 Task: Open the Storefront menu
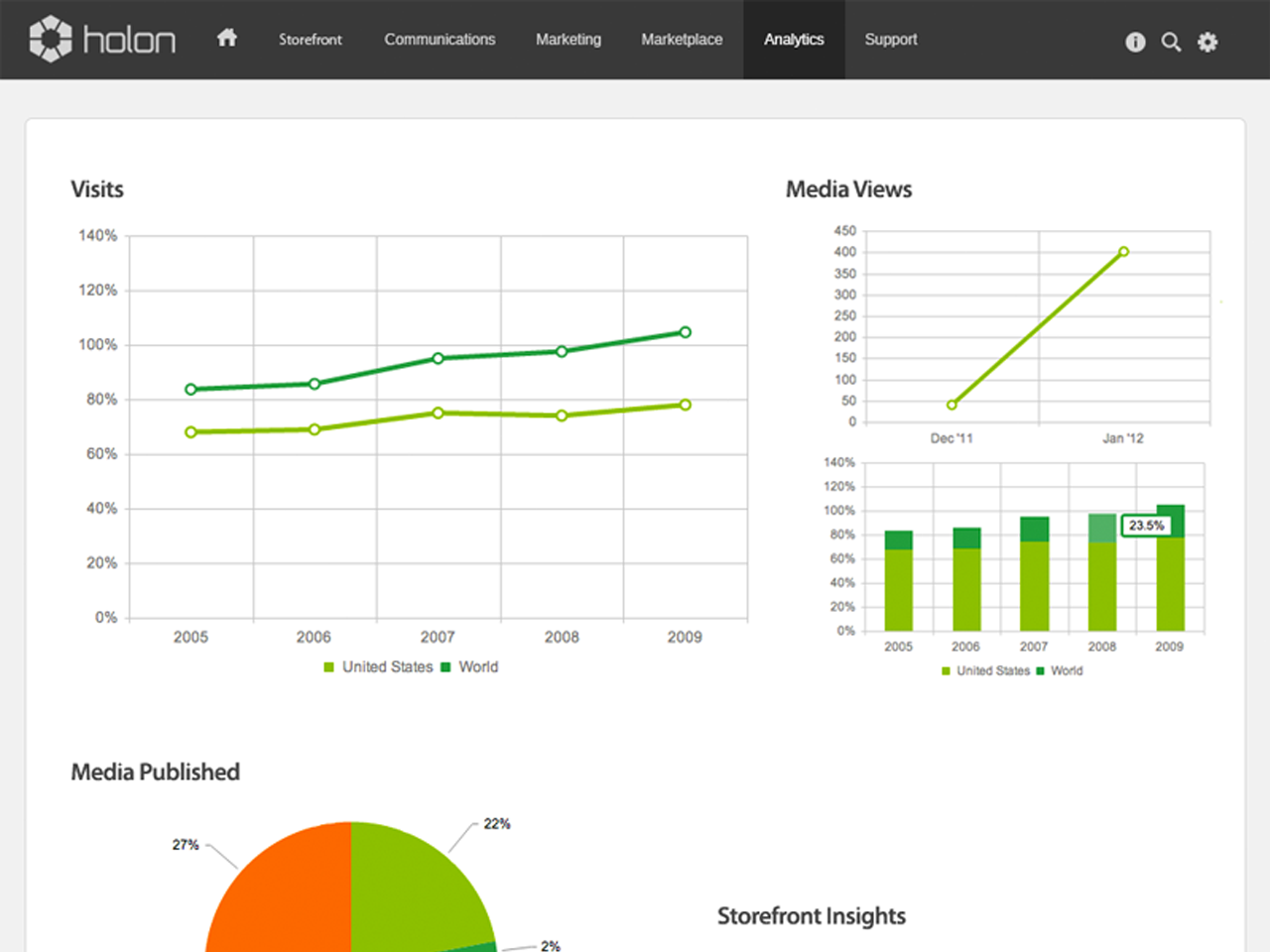pos(310,40)
